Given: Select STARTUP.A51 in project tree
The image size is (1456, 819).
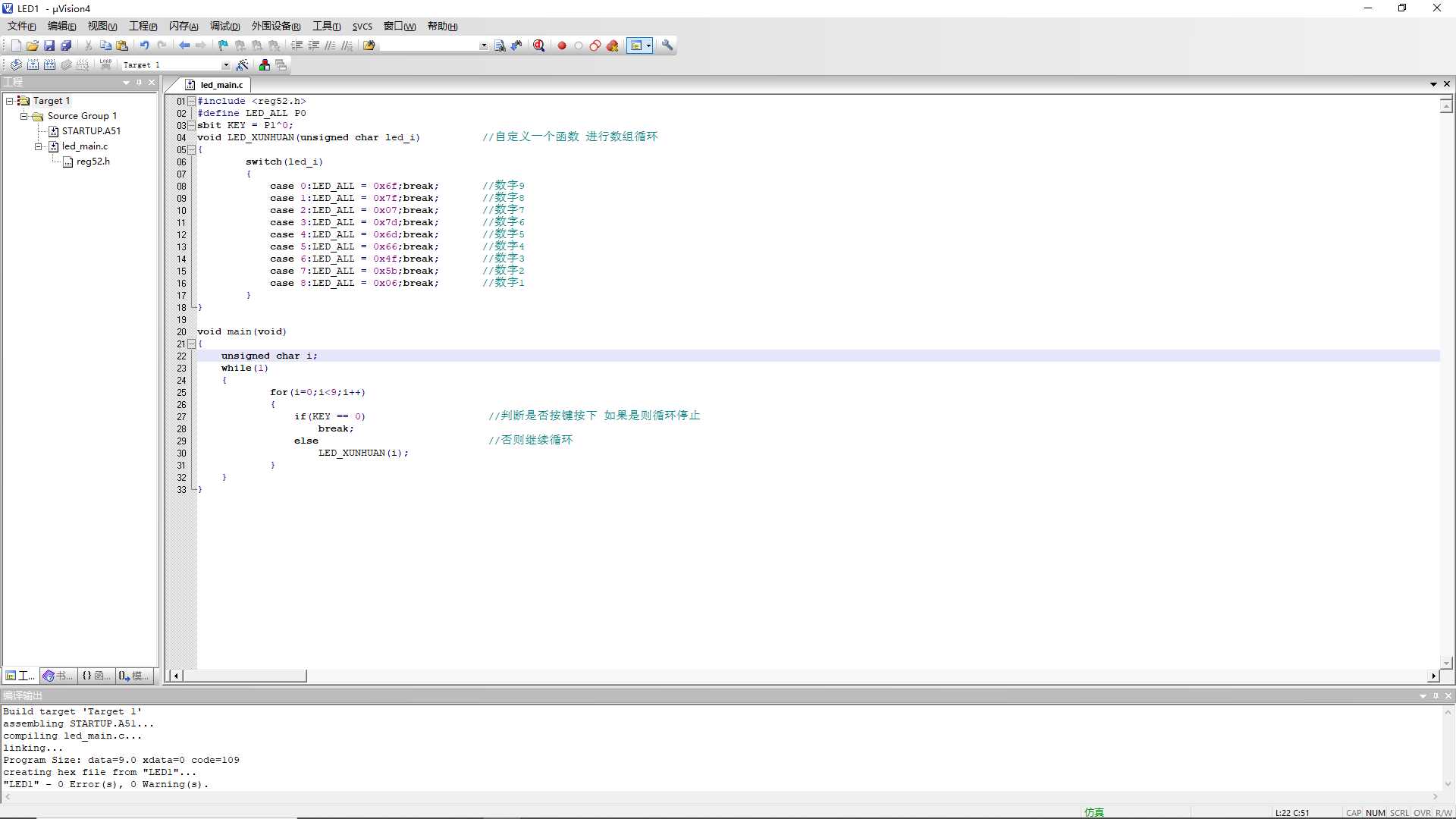Looking at the screenshot, I should pos(91,131).
